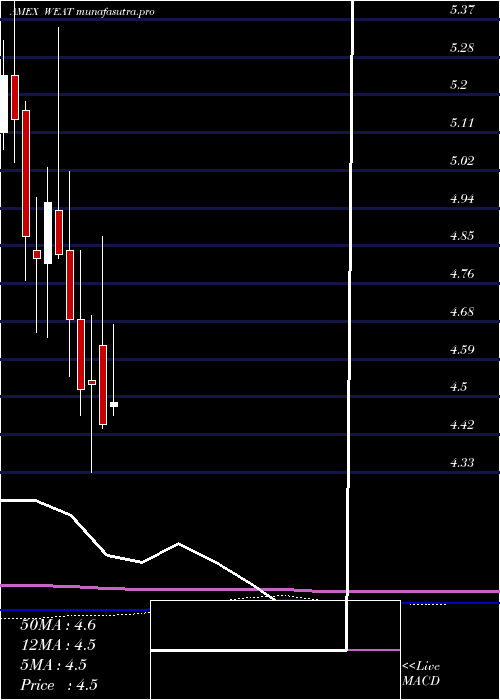Click the 4.68 price axis label
Image resolution: width=500 pixels, height=700 pixels.
462,312
